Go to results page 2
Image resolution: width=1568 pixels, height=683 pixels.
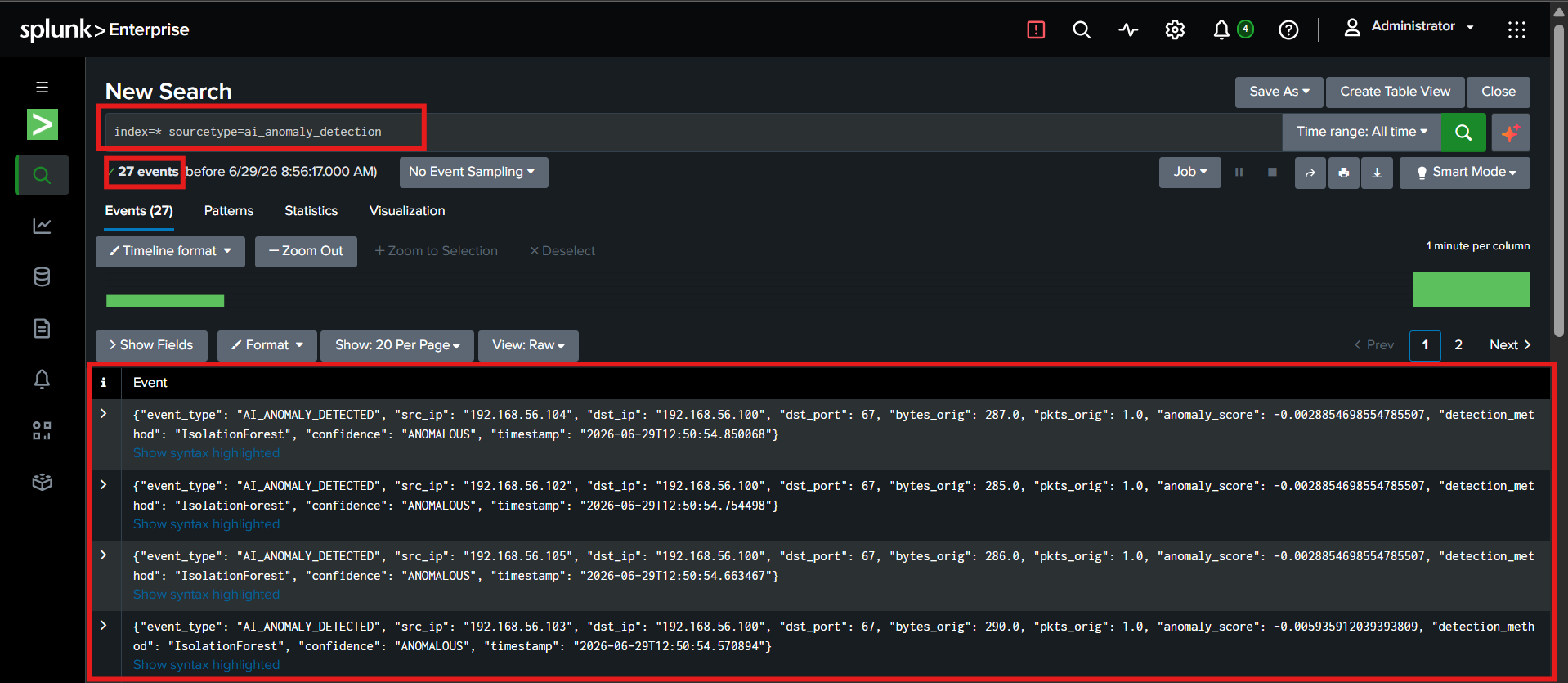coord(1458,345)
